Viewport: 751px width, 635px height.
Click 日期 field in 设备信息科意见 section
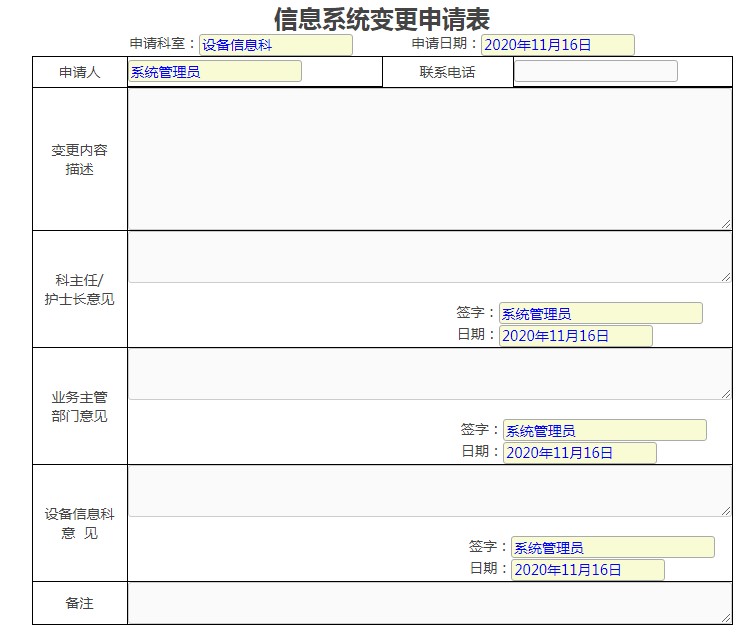click(587, 570)
